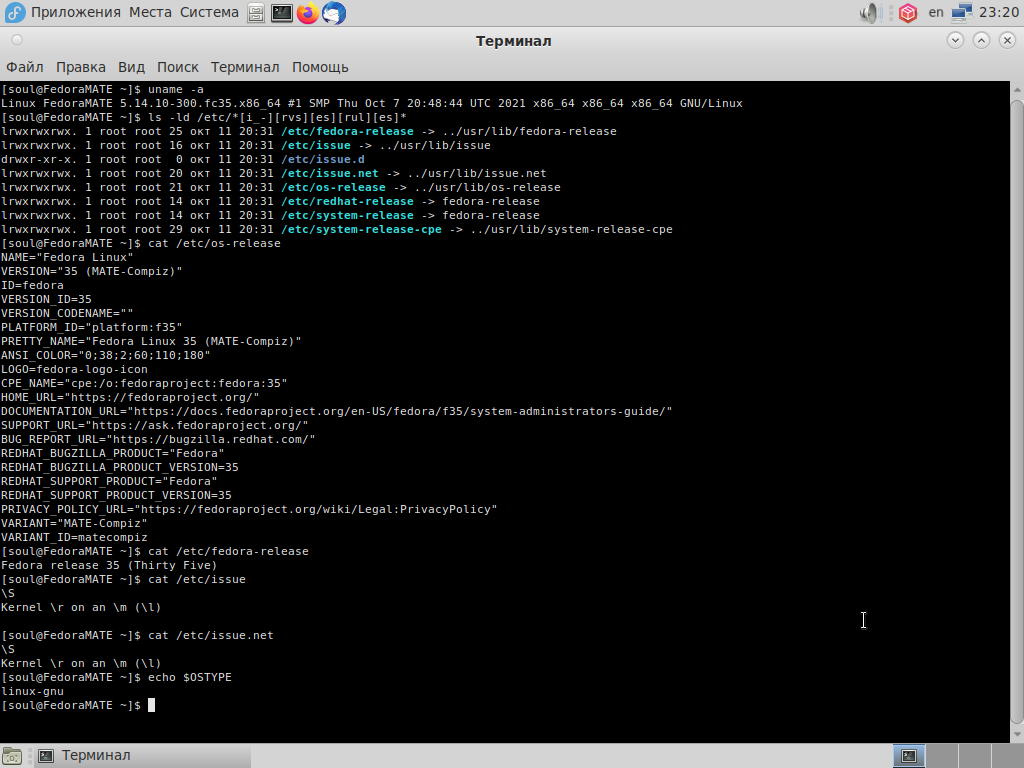Click the terminal cursor at last prompt
The width and height of the screenshot is (1024, 768).
(x=152, y=705)
